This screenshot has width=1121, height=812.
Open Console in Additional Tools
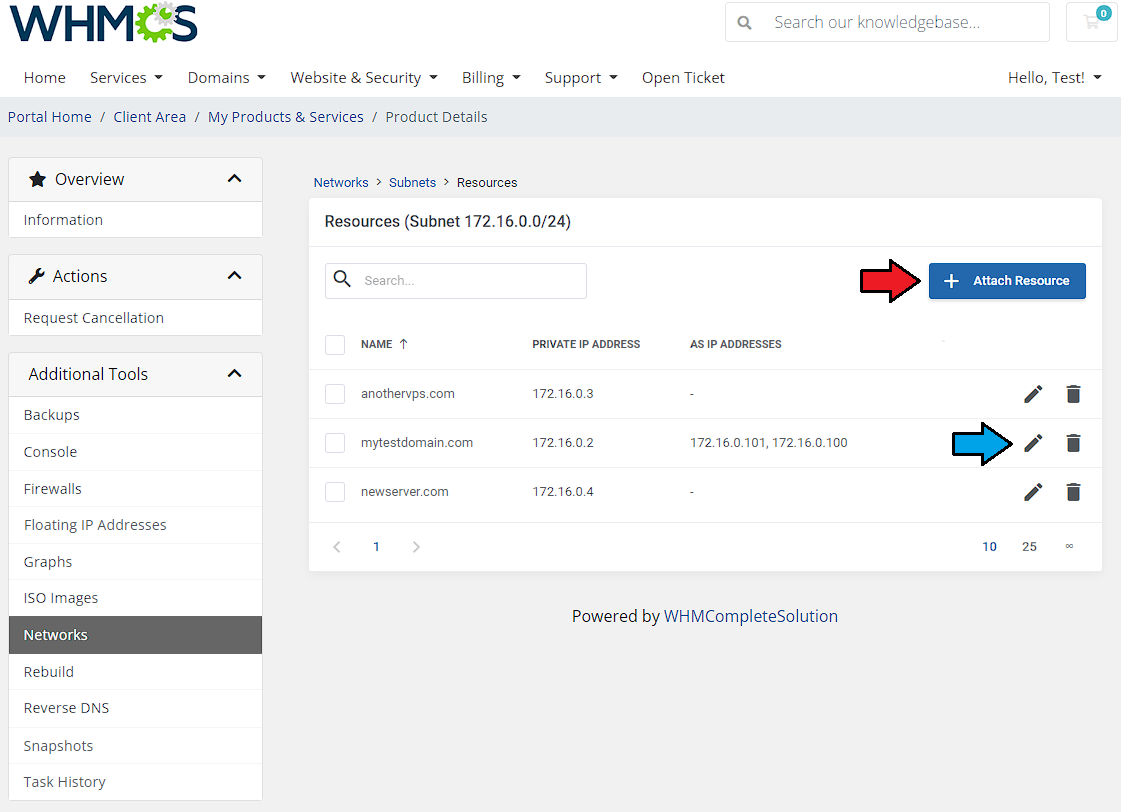135,452
